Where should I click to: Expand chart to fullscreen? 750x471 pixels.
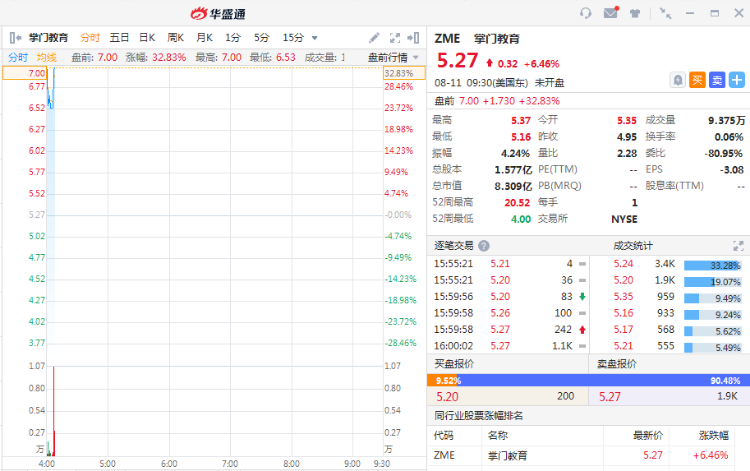coord(395,38)
